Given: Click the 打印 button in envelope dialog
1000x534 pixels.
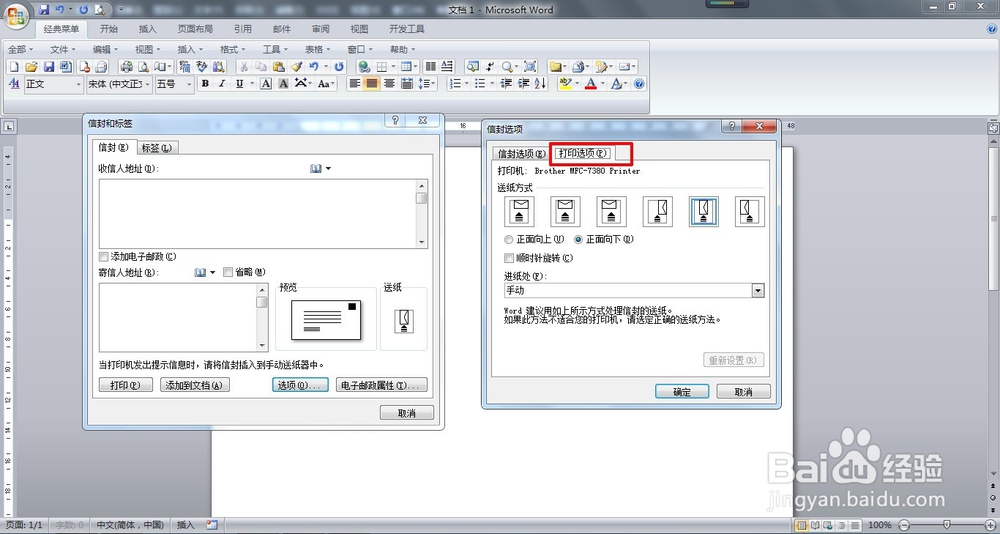Looking at the screenshot, I should point(126,385).
